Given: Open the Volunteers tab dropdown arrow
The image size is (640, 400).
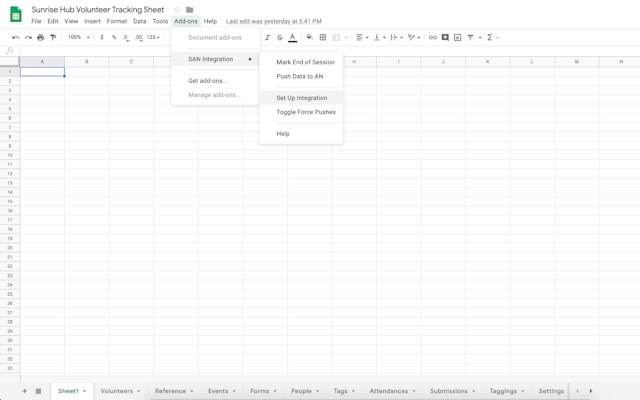Looking at the screenshot, I should pos(139,391).
